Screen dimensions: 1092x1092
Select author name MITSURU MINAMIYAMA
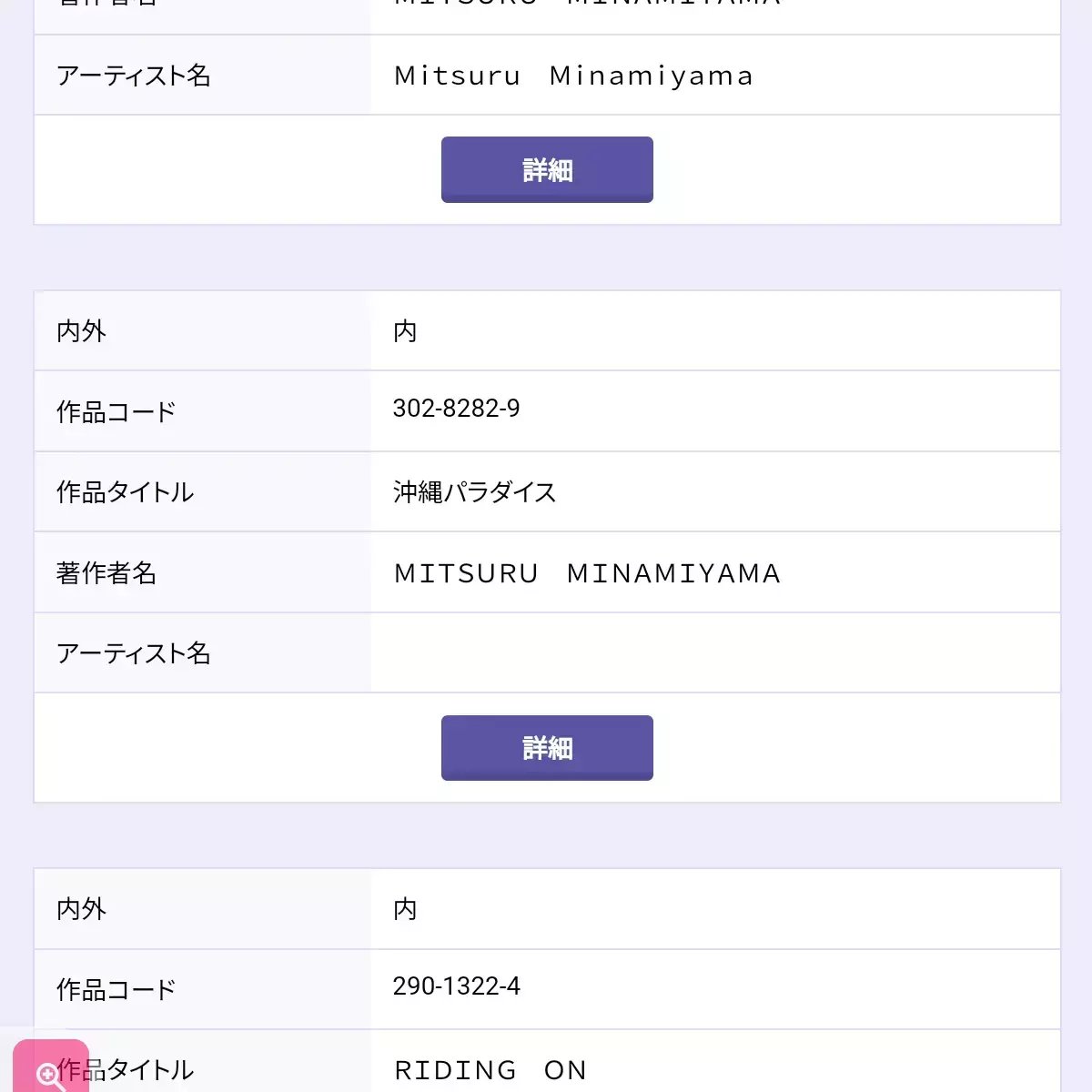tap(586, 572)
